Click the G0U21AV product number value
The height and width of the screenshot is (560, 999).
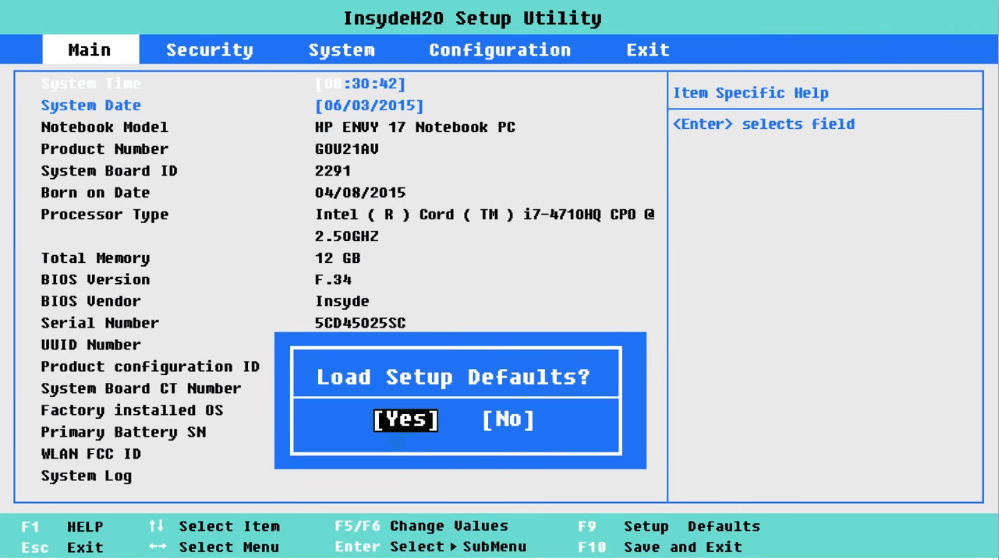(x=347, y=148)
